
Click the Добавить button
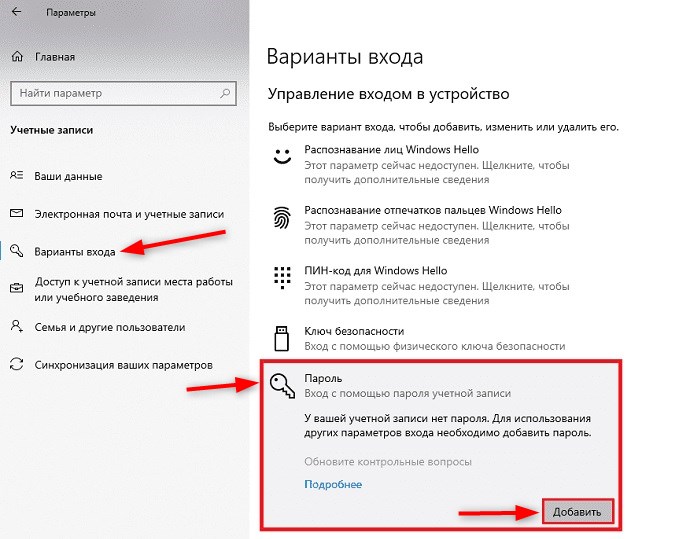577,511
